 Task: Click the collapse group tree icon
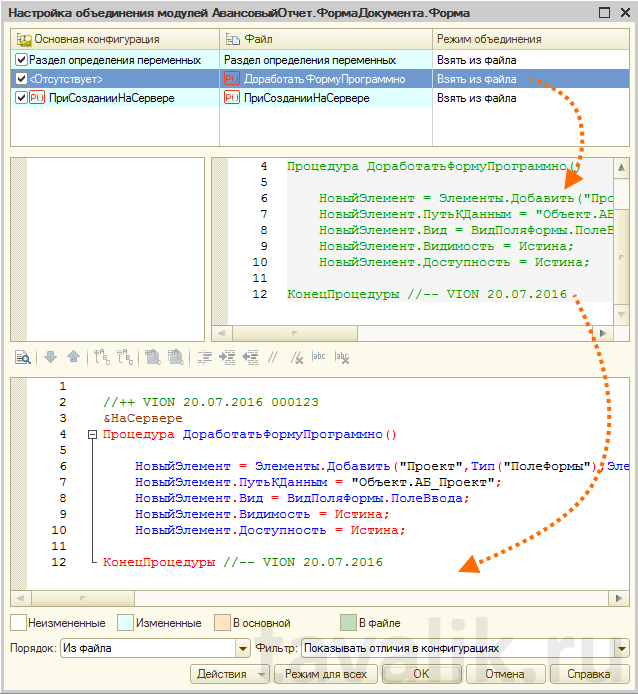(125, 357)
